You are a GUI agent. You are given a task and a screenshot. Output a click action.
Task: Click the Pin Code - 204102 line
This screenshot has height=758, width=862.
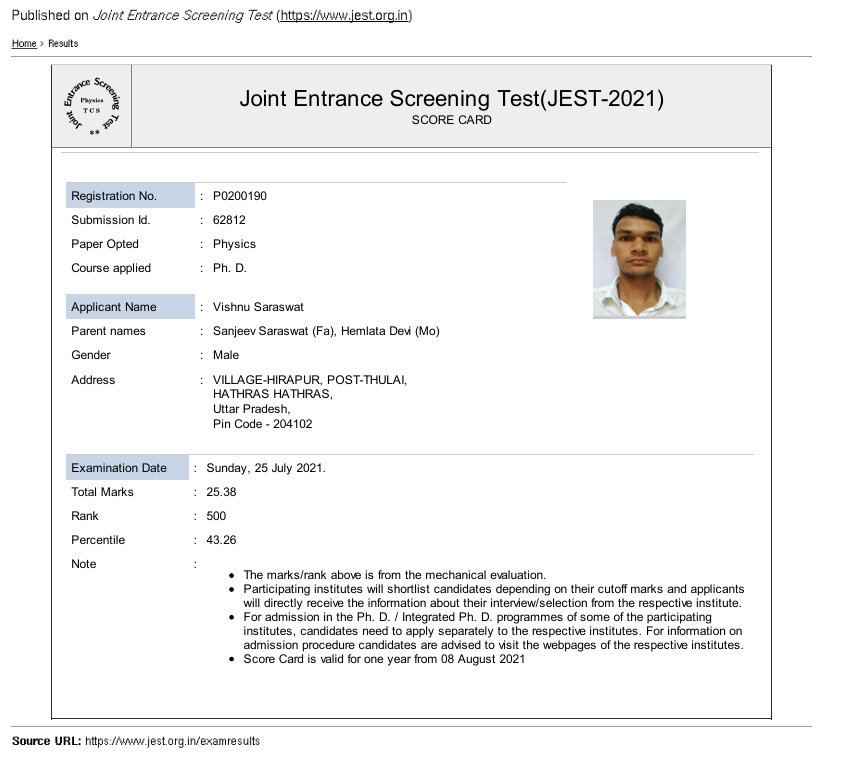[262, 424]
